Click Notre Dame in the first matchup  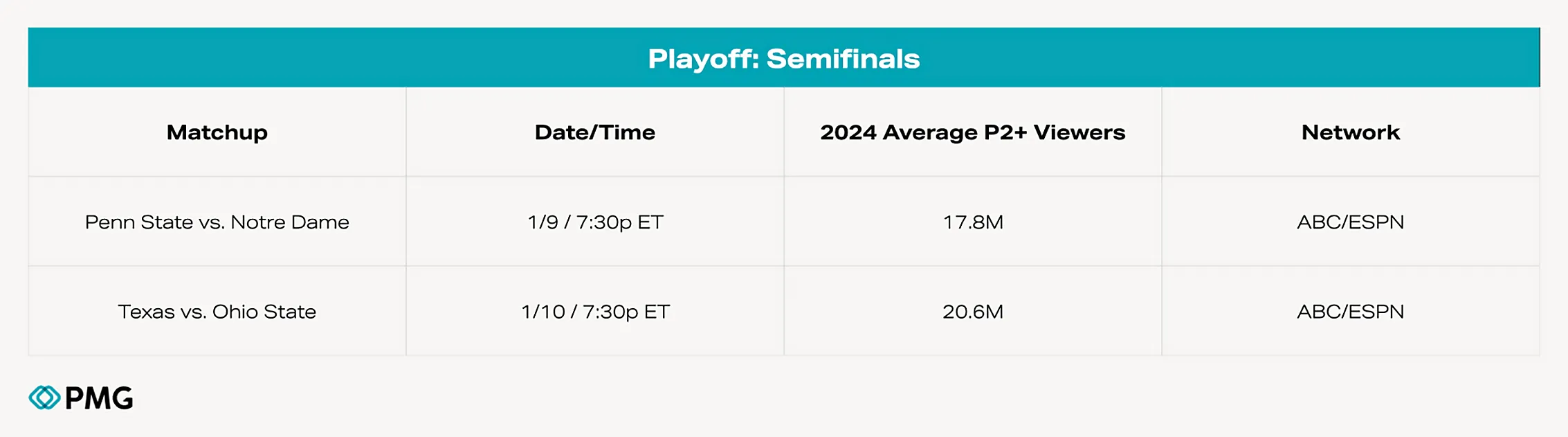(289, 222)
